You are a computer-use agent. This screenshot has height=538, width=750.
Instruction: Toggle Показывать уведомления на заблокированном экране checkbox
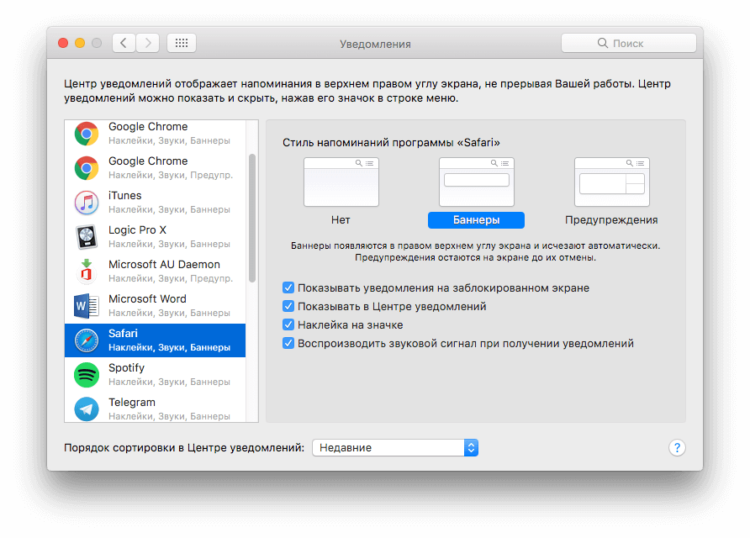(x=288, y=287)
